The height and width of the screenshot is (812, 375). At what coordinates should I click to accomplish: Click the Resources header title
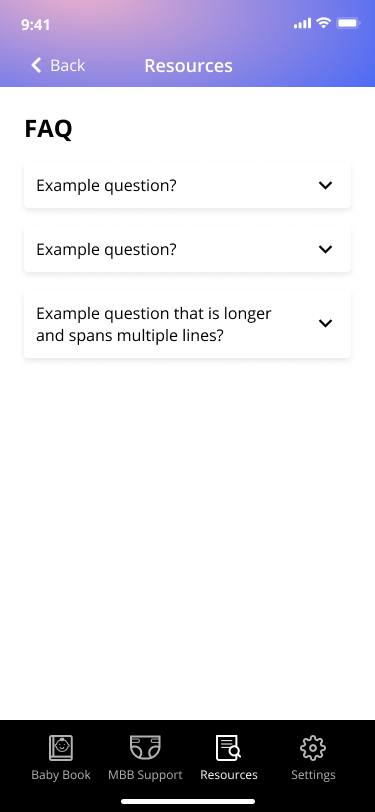click(x=189, y=66)
